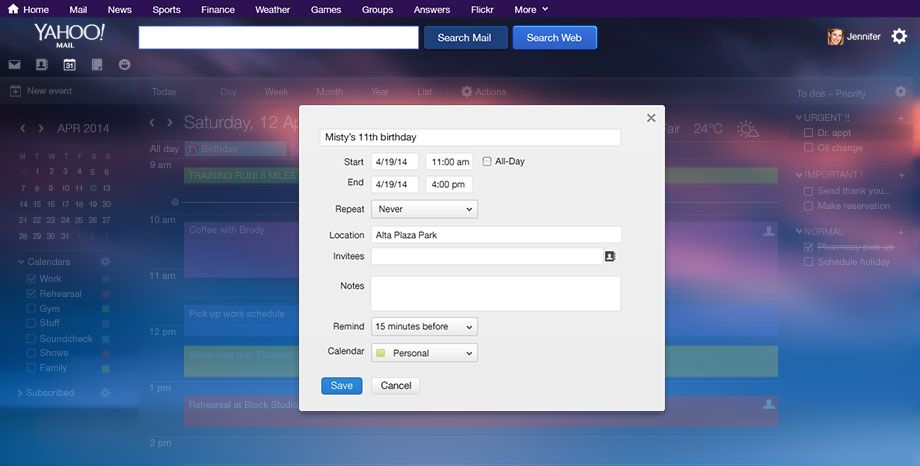The image size is (920, 466).
Task: Go to next day arrow beside Saturday
Action: 170,122
